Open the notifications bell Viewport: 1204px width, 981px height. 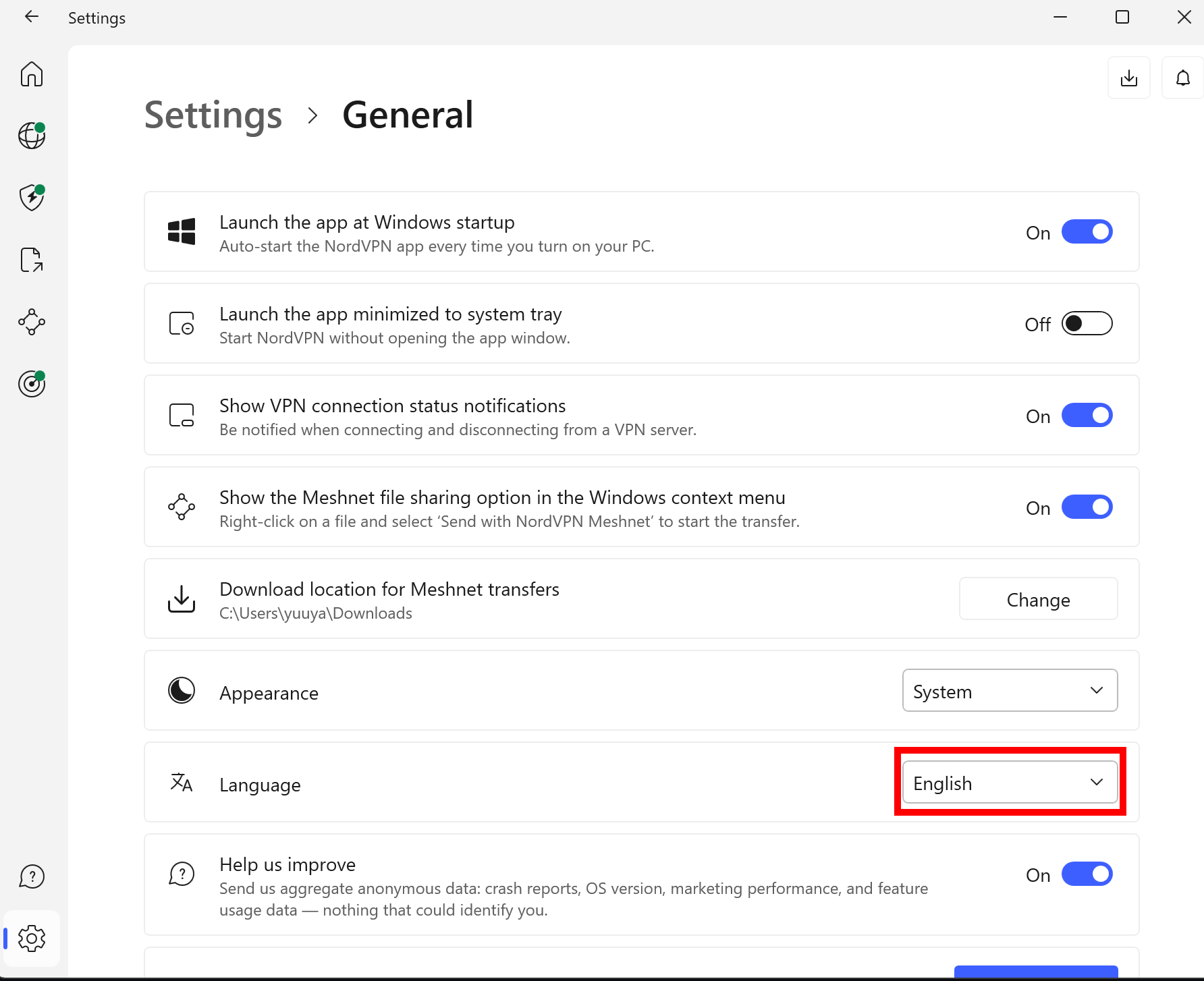coord(1182,78)
